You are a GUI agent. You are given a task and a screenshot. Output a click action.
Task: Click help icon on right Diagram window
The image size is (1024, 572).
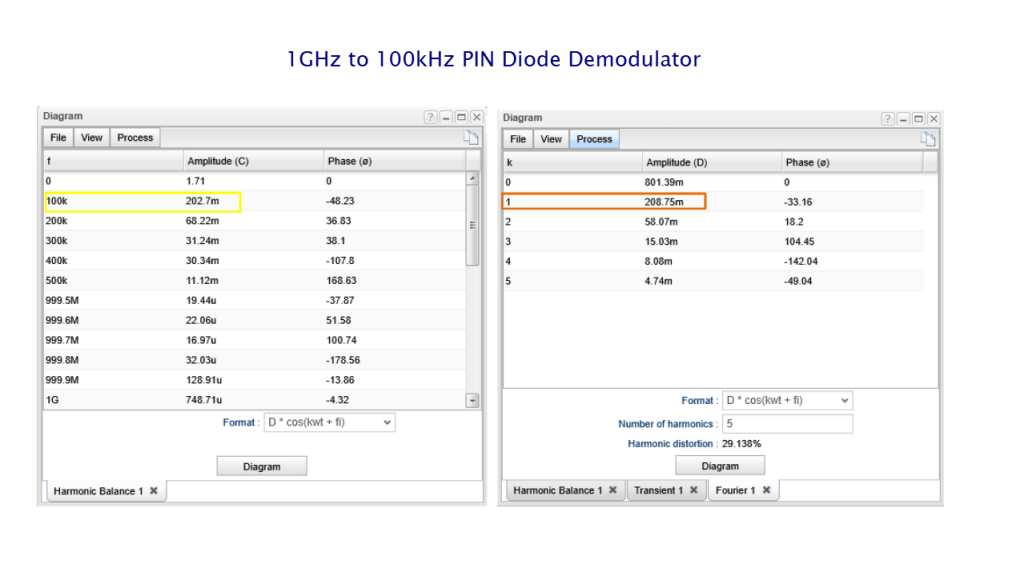[x=887, y=118]
